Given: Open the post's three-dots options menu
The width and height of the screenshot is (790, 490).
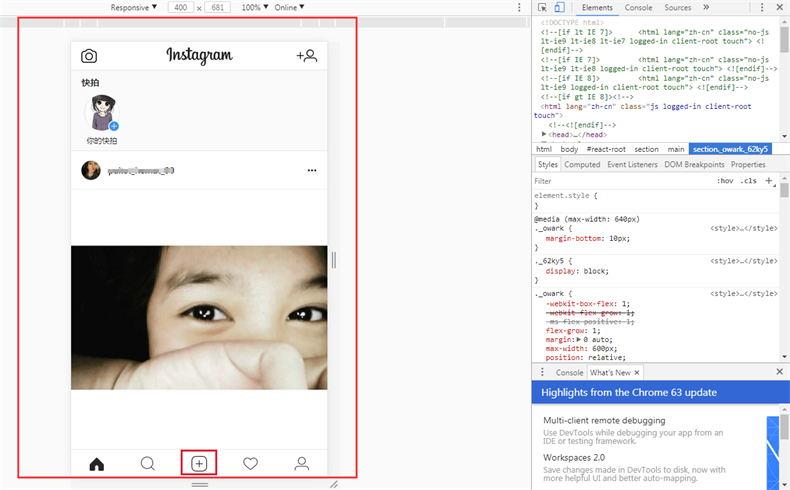Looking at the screenshot, I should tap(312, 170).
